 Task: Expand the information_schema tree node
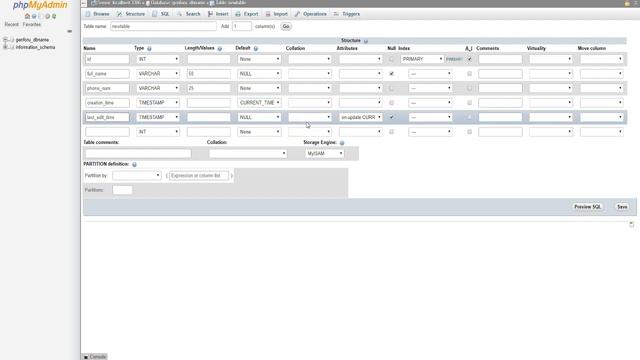(5, 47)
